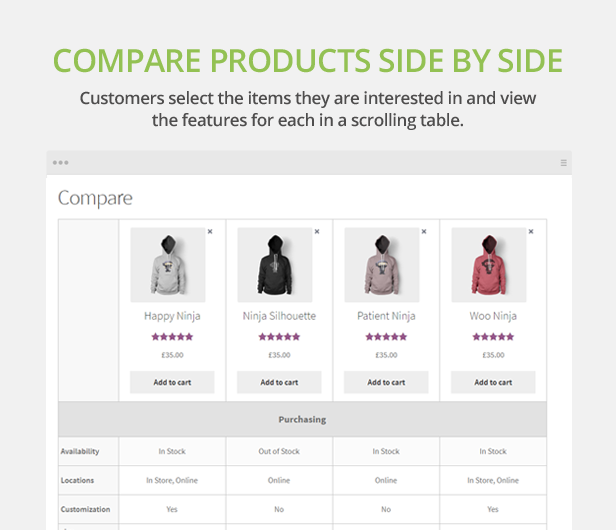Remove Woo Ninja with its X icon
The width and height of the screenshot is (616, 530).
click(531, 231)
